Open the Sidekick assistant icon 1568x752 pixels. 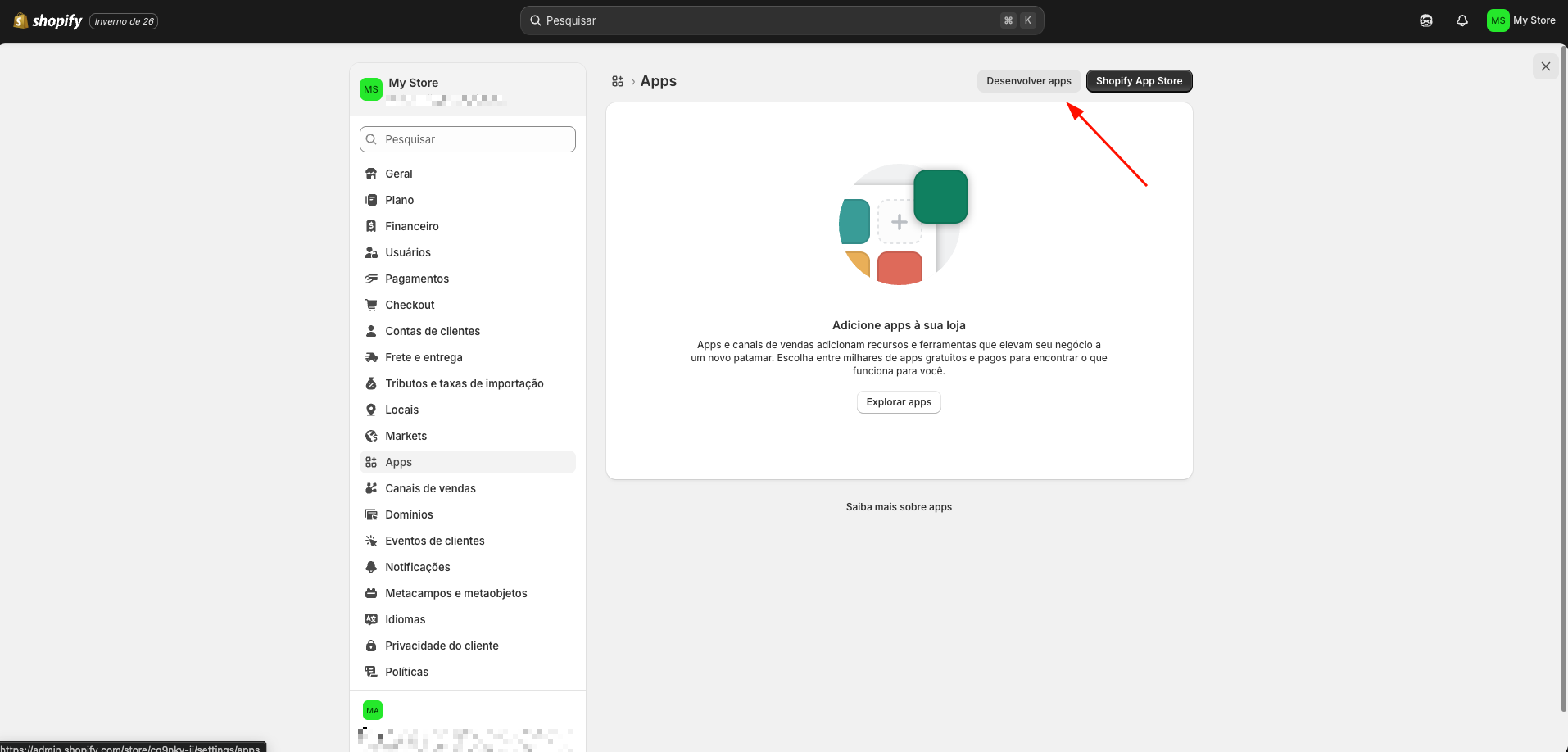[1426, 20]
